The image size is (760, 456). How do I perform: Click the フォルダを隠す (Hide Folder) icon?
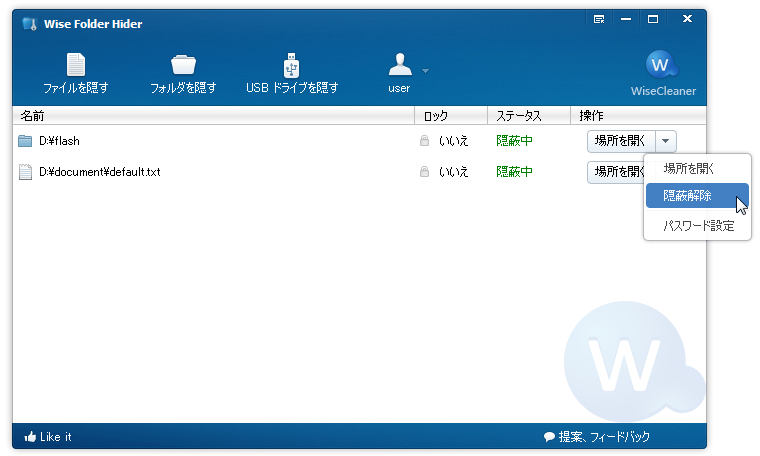[x=183, y=64]
